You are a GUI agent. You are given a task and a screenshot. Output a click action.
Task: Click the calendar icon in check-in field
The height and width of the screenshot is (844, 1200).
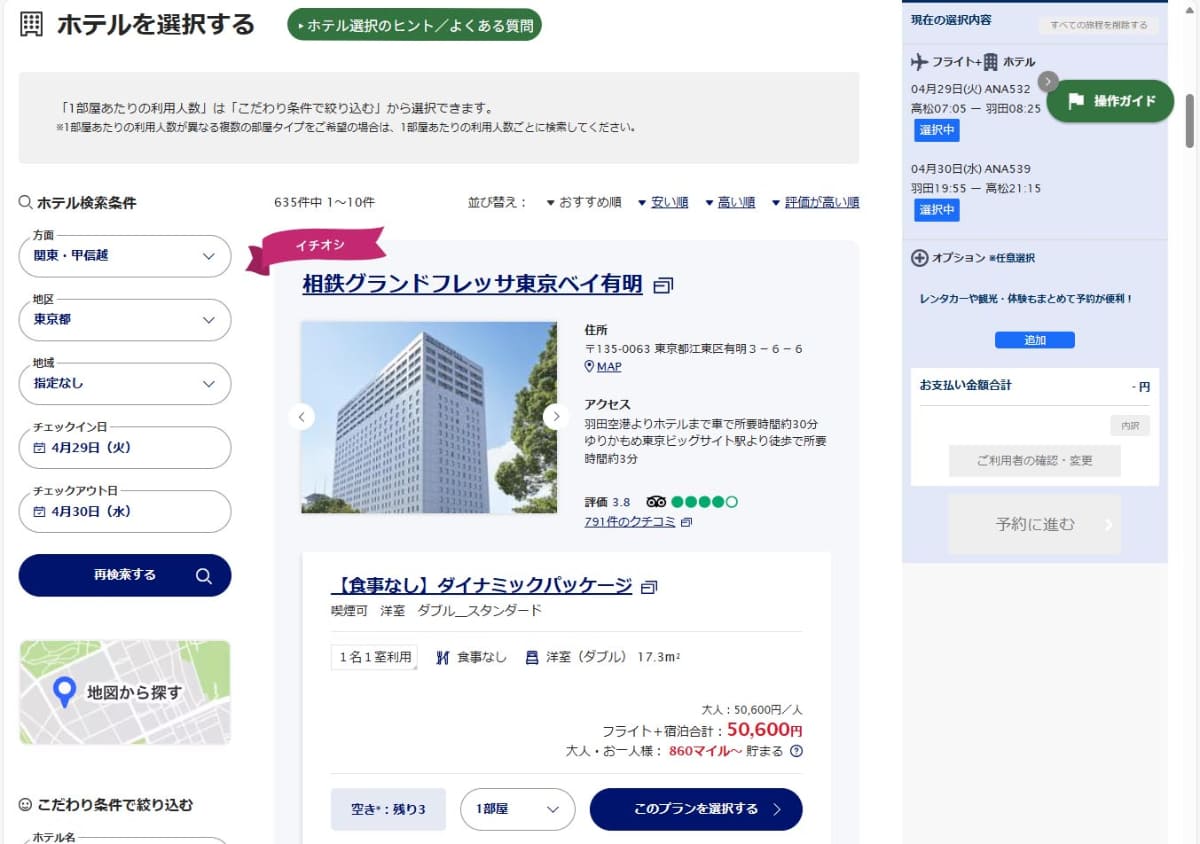click(40, 448)
